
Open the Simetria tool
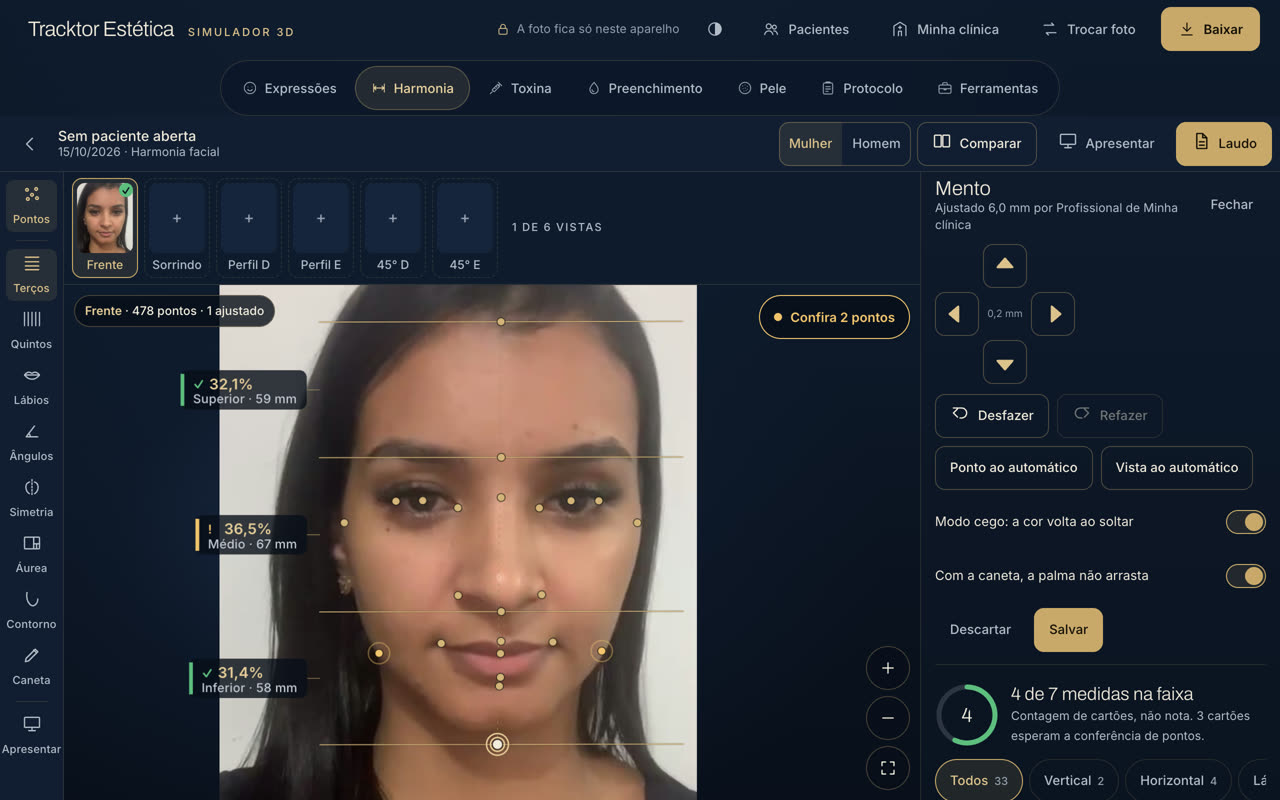tap(31, 499)
